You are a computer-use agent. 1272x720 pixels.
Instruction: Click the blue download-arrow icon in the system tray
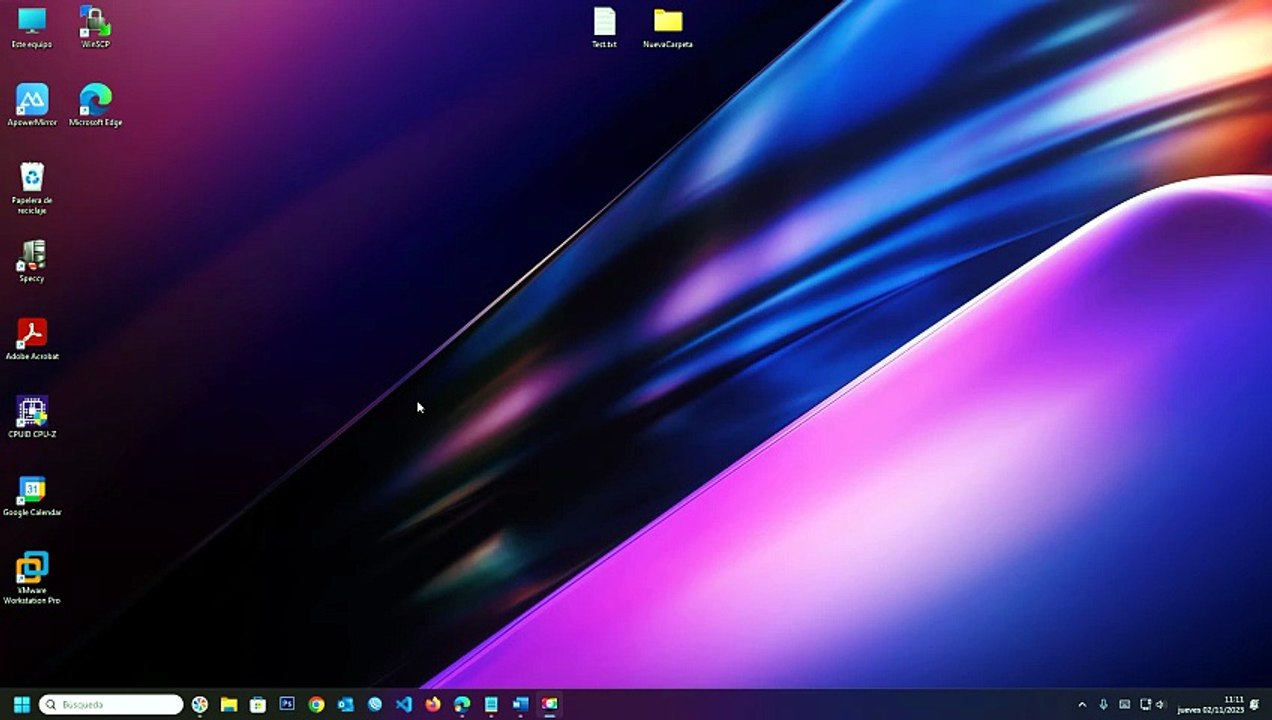point(1103,705)
